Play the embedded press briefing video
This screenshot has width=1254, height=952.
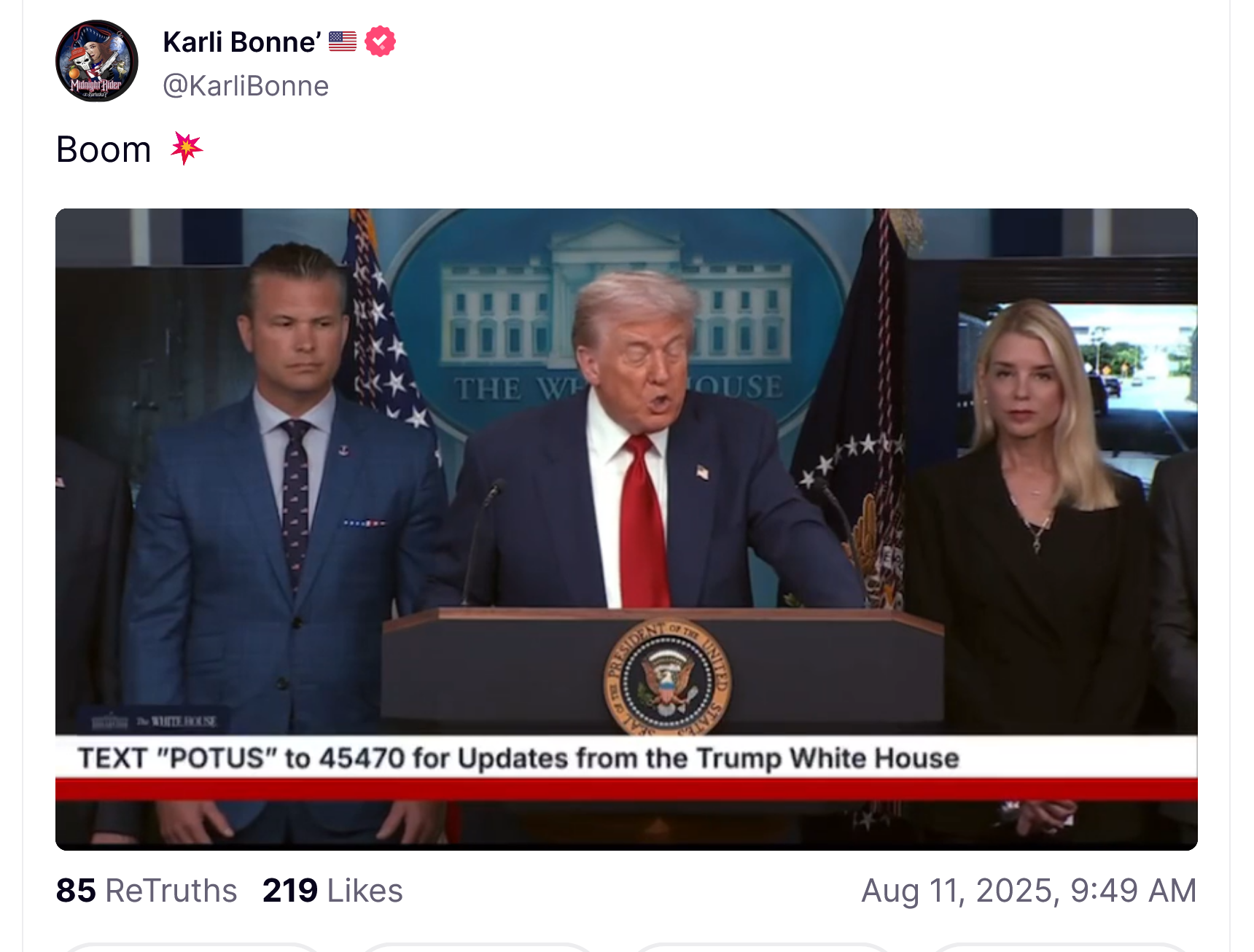coord(626,529)
